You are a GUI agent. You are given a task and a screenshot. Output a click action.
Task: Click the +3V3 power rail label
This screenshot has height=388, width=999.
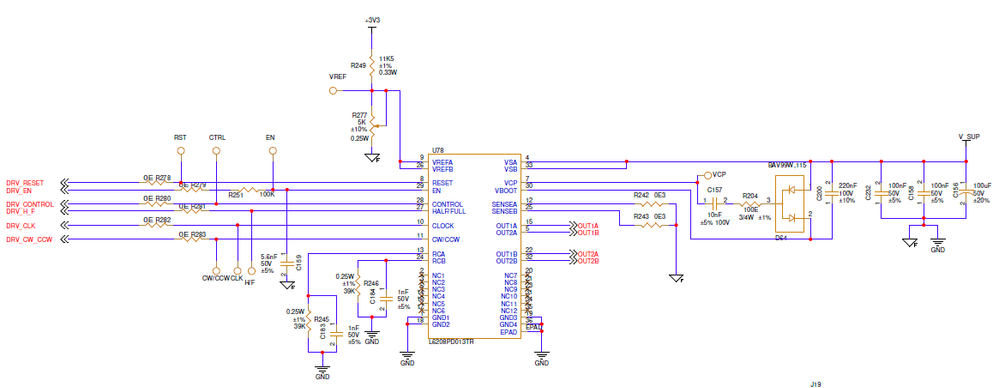coord(373,21)
